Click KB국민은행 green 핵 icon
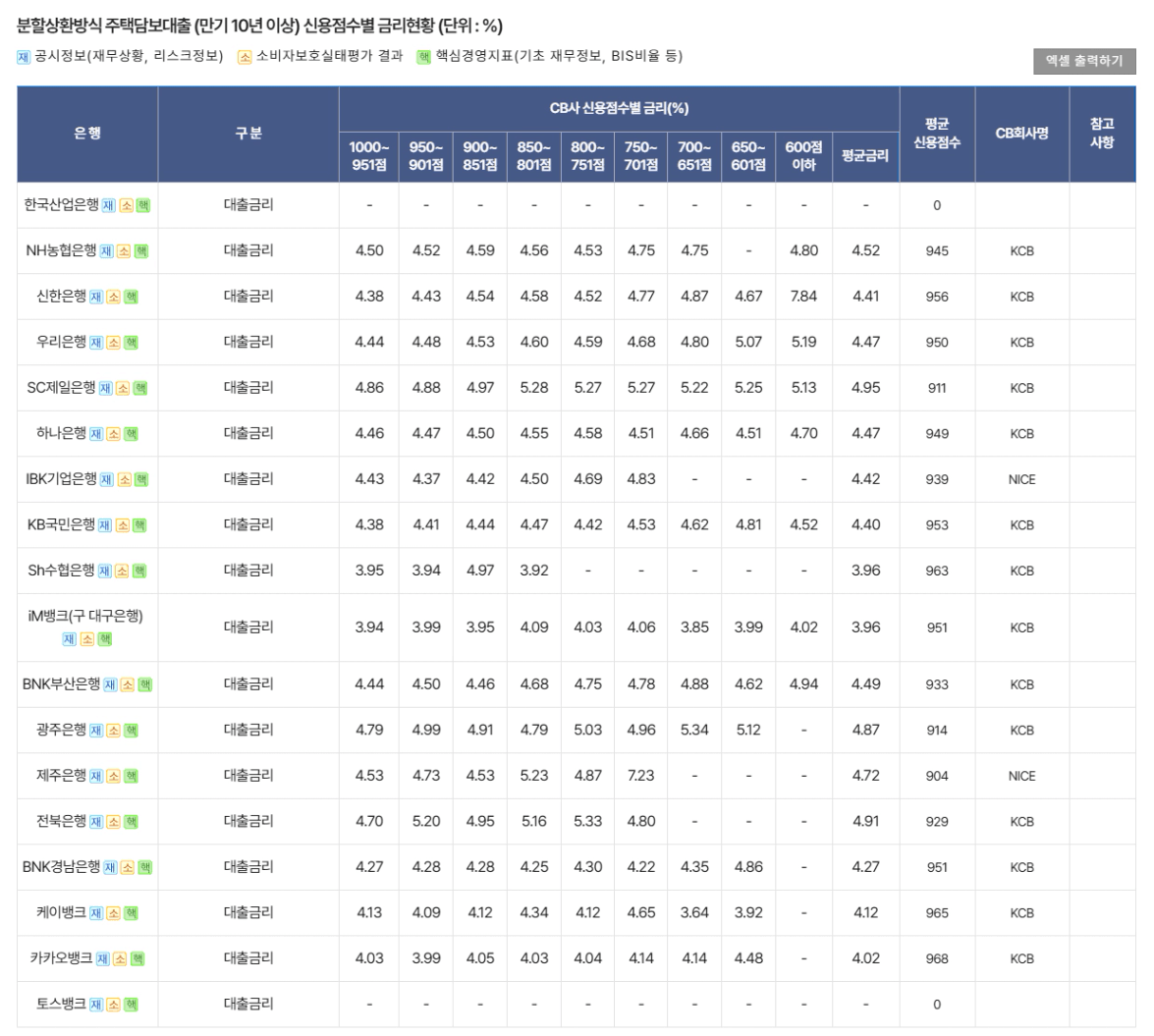Screen dimensions: 1154x1036 139,525
